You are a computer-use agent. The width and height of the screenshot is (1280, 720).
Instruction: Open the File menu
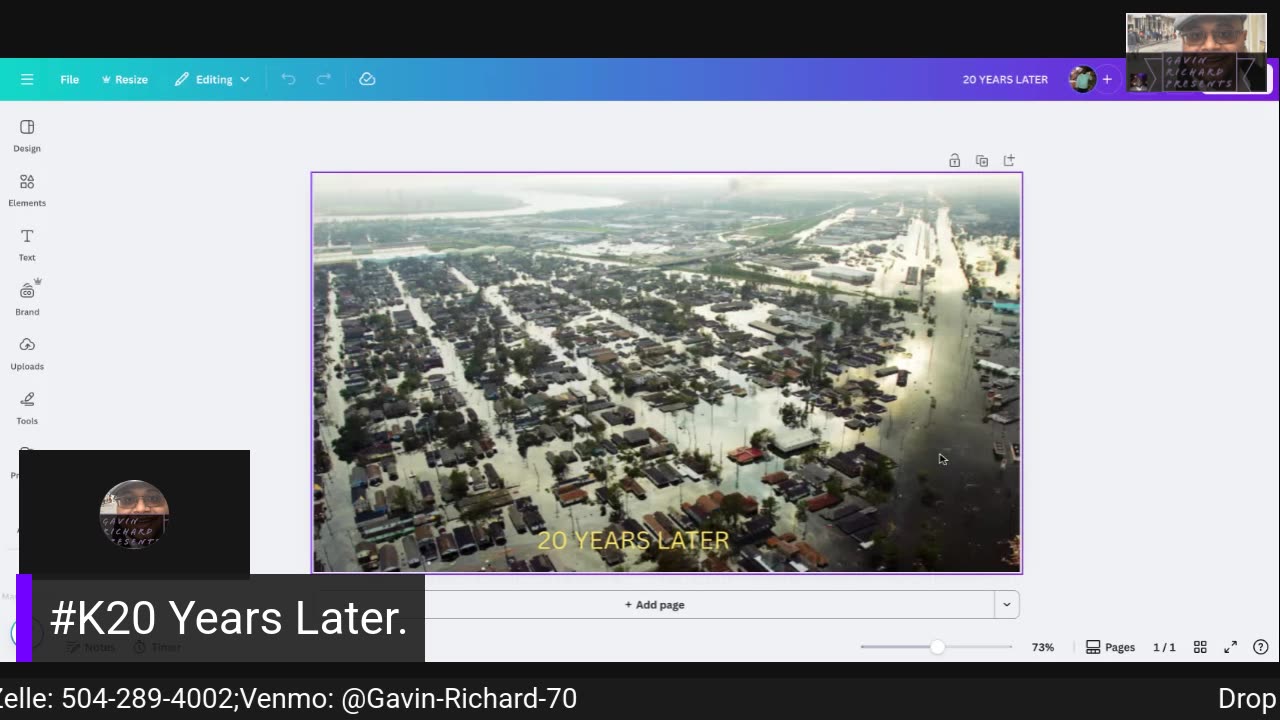(69, 79)
